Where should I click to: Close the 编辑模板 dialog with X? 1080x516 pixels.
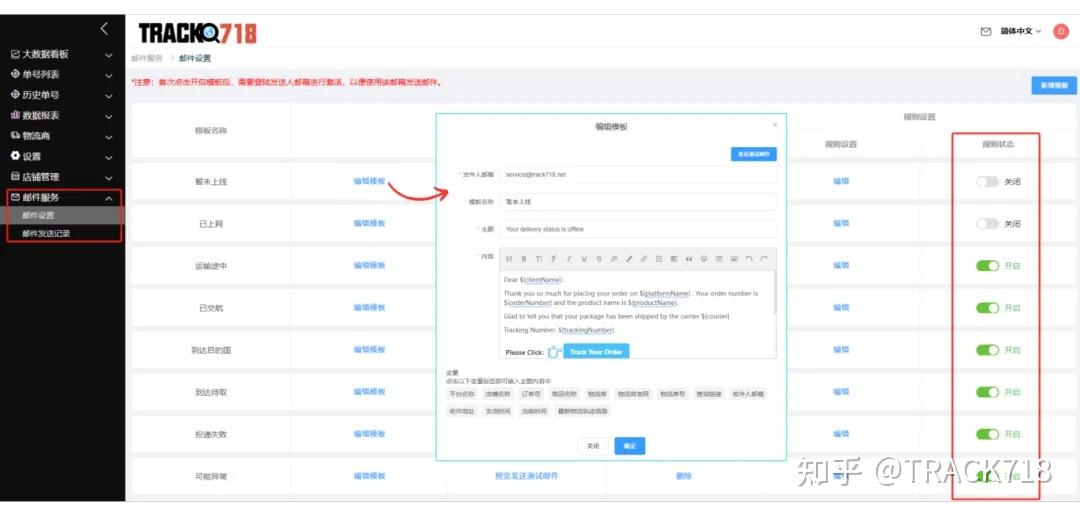click(775, 125)
